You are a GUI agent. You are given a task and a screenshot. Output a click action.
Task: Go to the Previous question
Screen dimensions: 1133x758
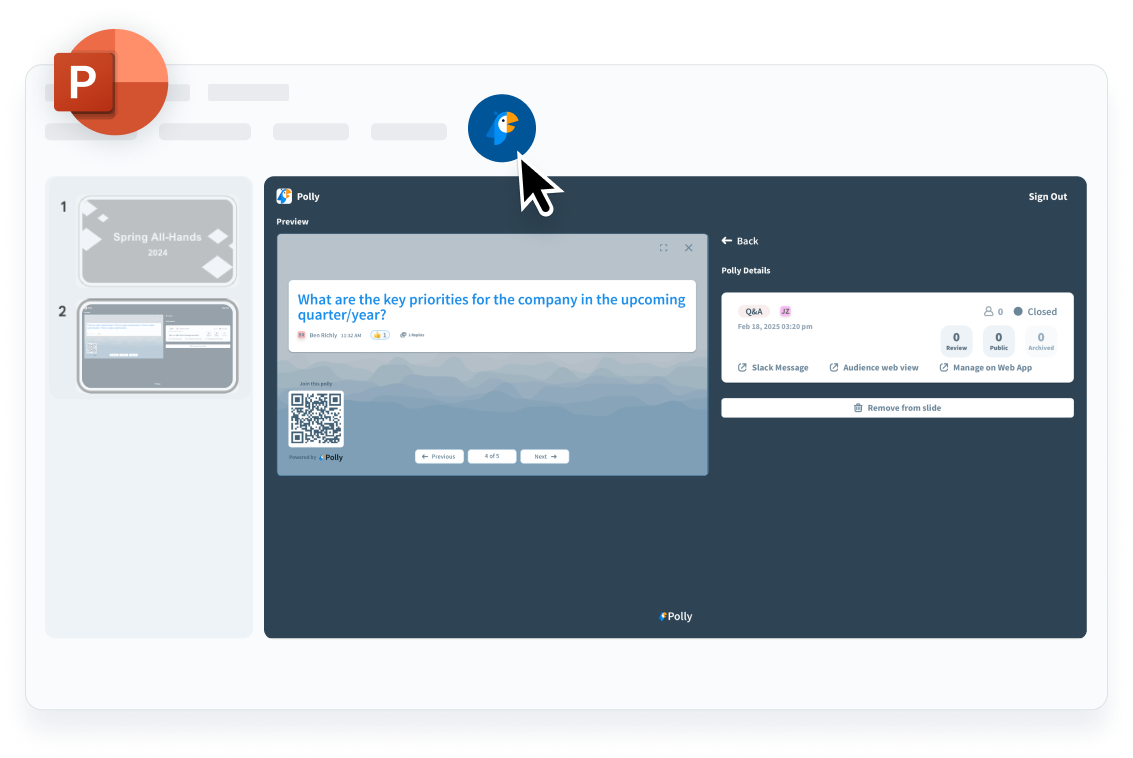pos(439,456)
